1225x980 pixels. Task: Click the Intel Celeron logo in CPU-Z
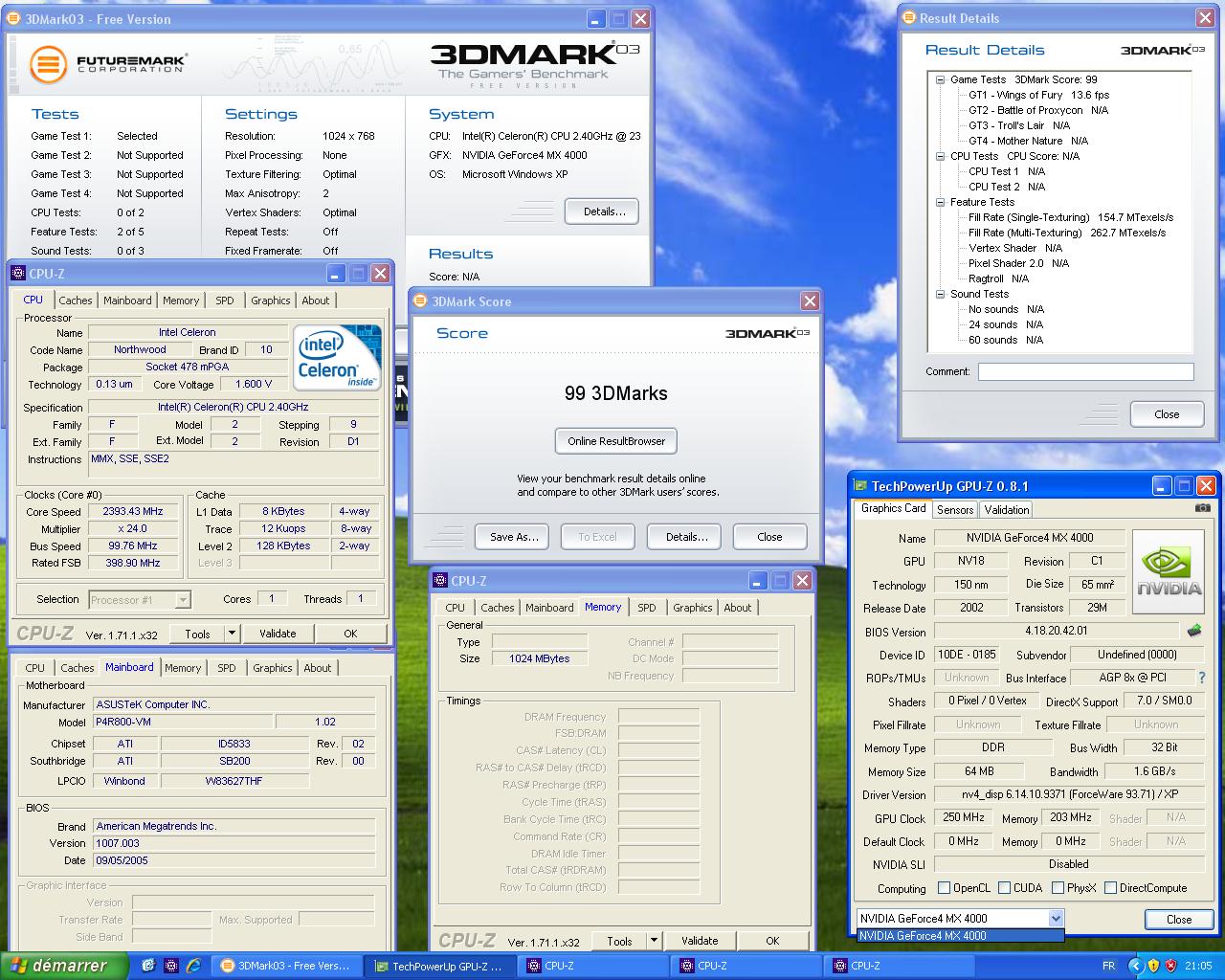tap(337, 358)
